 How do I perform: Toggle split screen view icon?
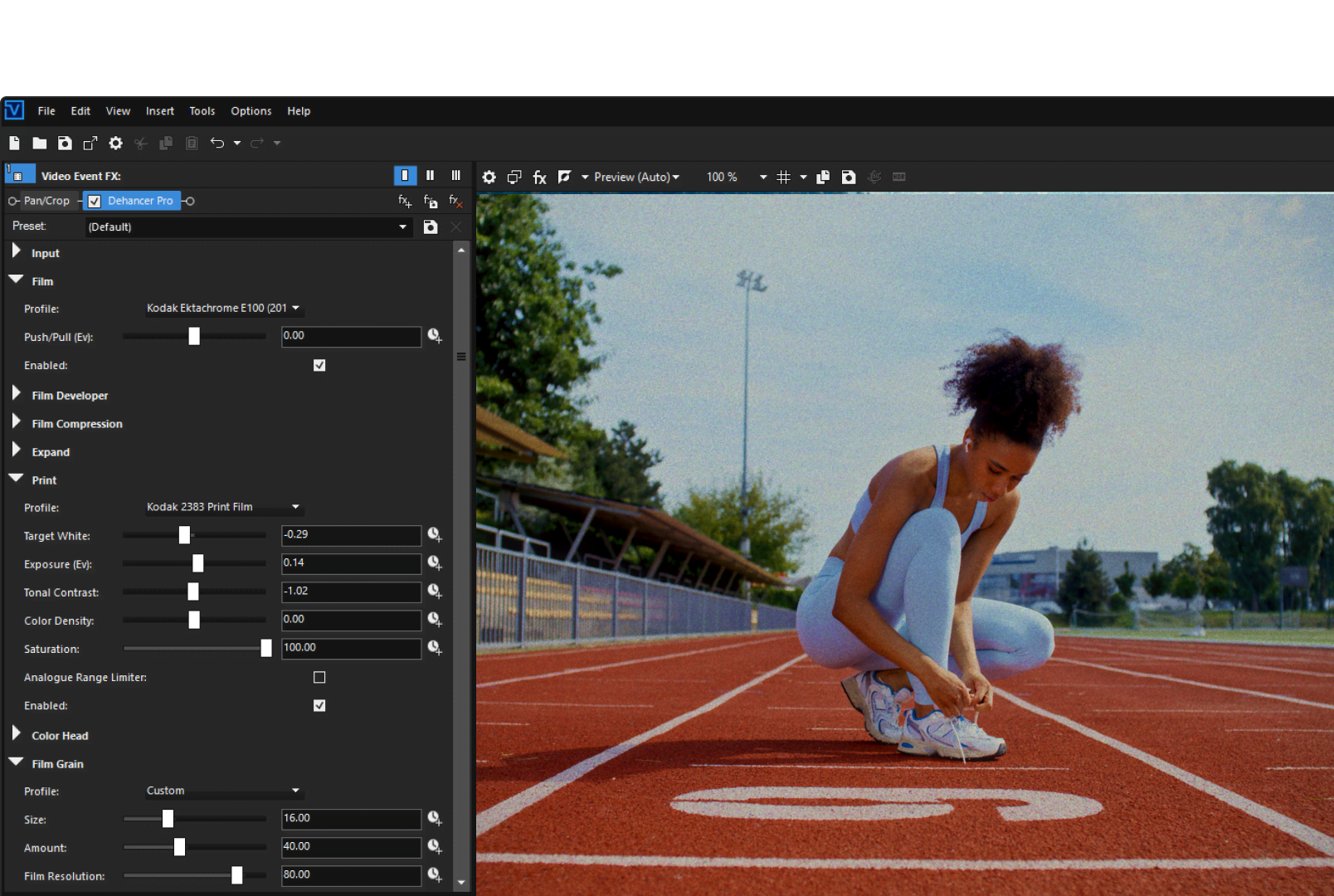pos(565,177)
